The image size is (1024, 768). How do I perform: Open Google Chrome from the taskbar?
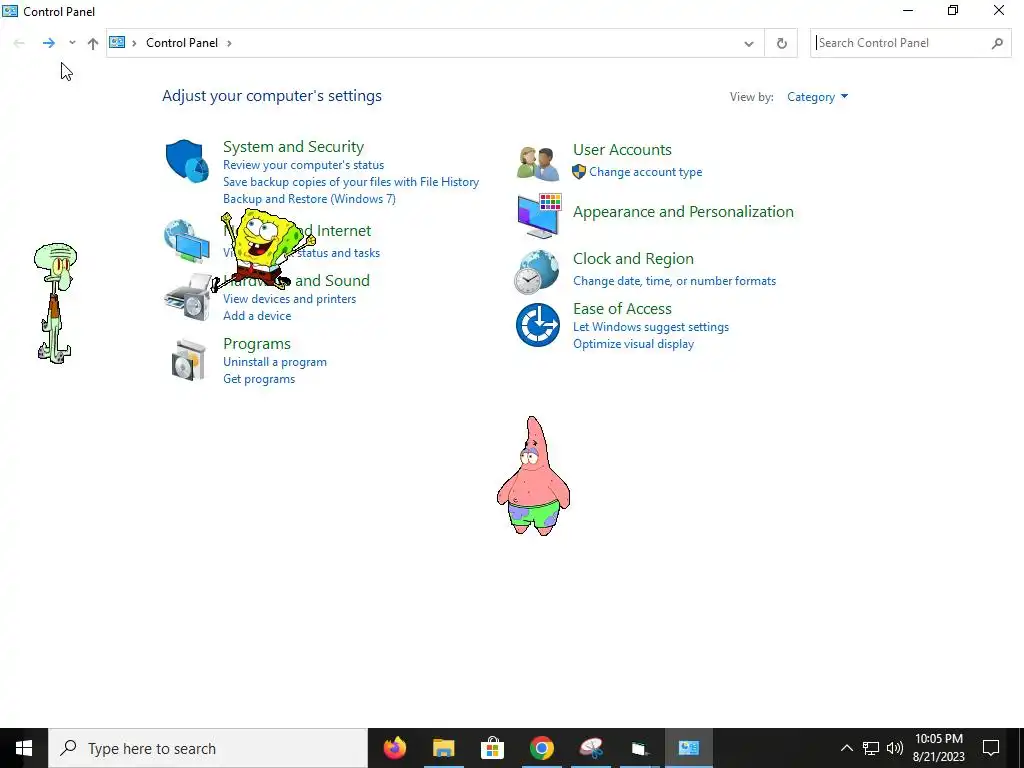tap(541, 748)
